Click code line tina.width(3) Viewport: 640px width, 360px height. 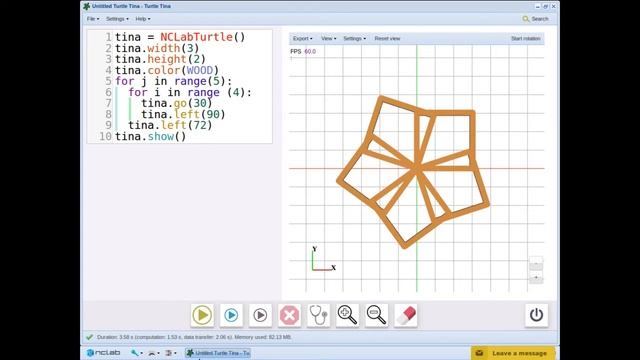(x=157, y=48)
